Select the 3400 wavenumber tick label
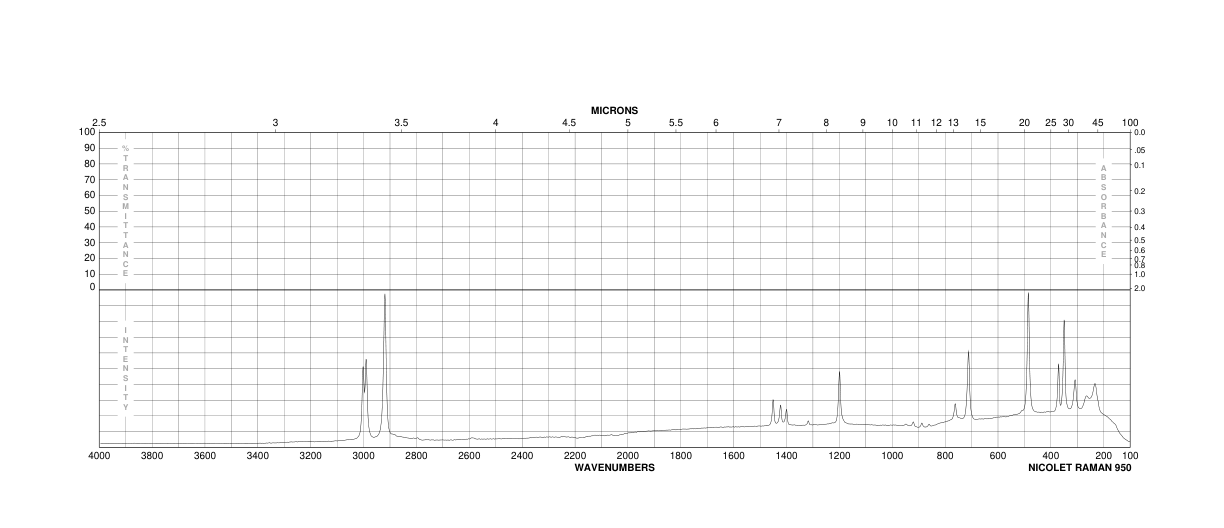 (x=257, y=456)
